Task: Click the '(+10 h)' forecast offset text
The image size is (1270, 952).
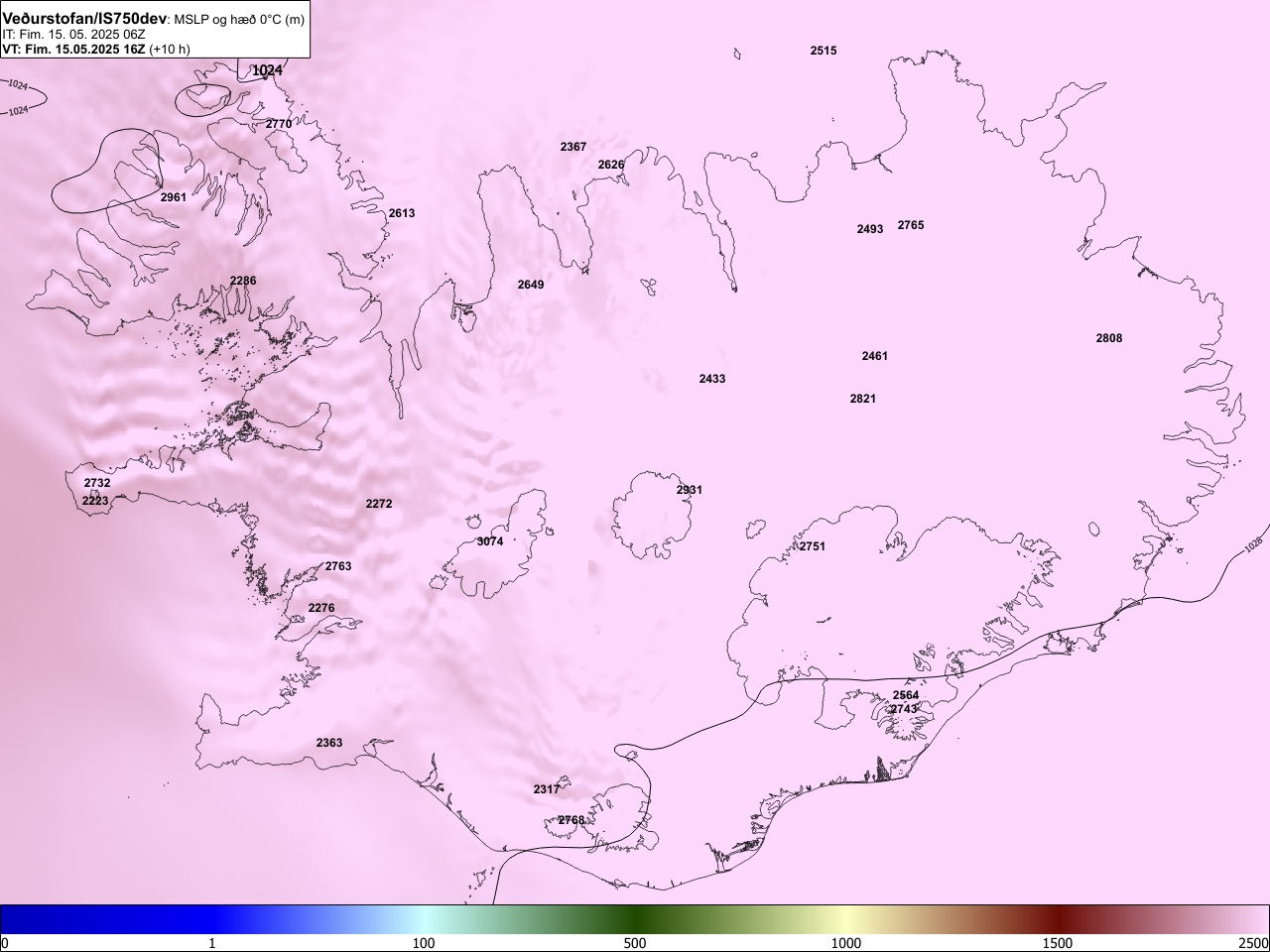Action: pos(170,49)
